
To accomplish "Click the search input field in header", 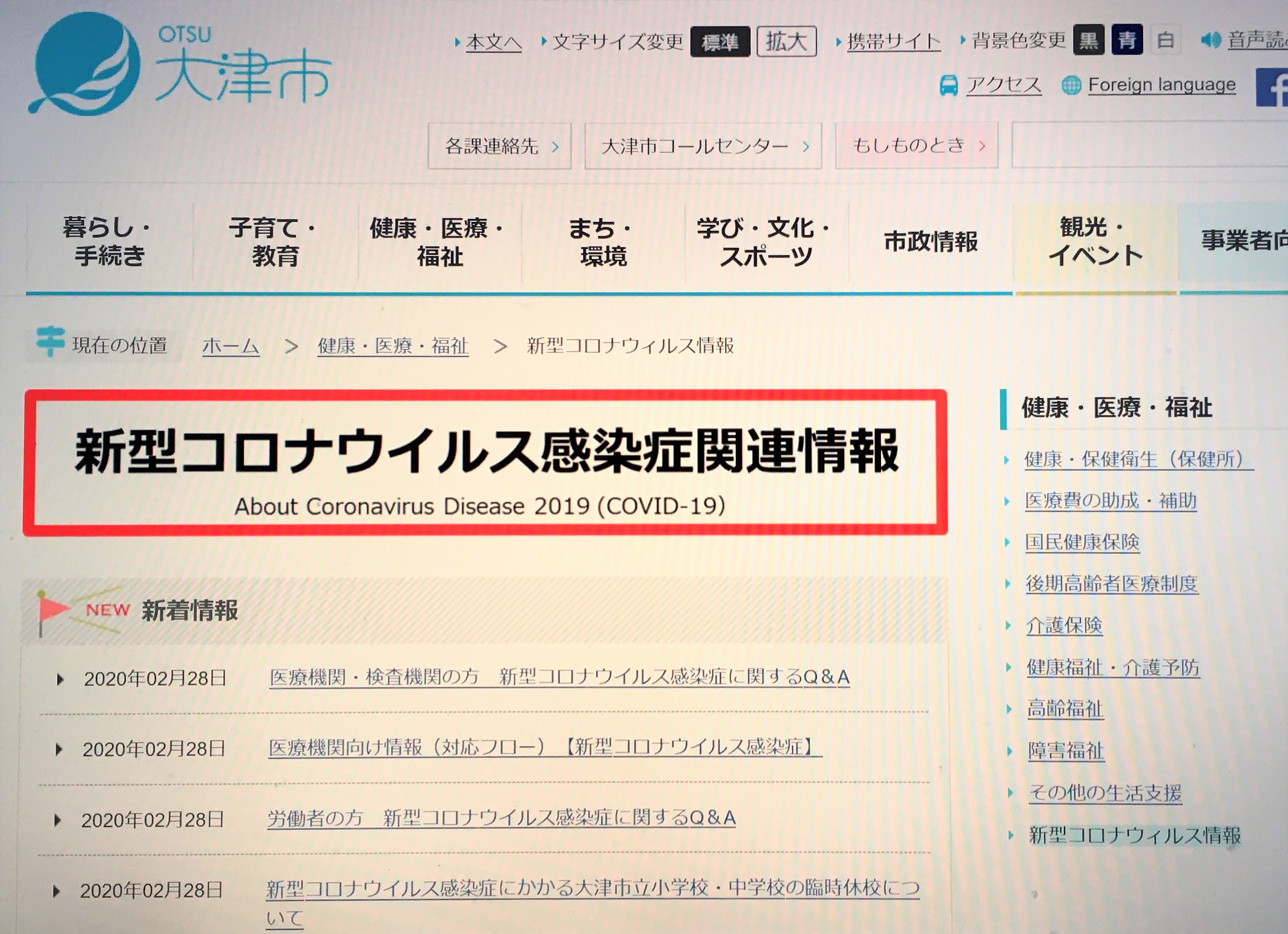I will [1149, 145].
